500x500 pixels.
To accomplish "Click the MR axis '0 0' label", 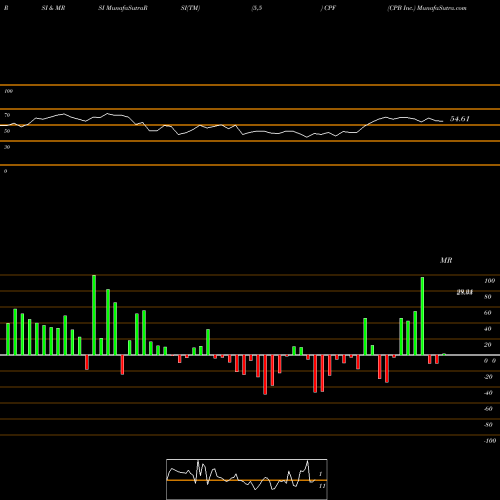I will (490, 361).
